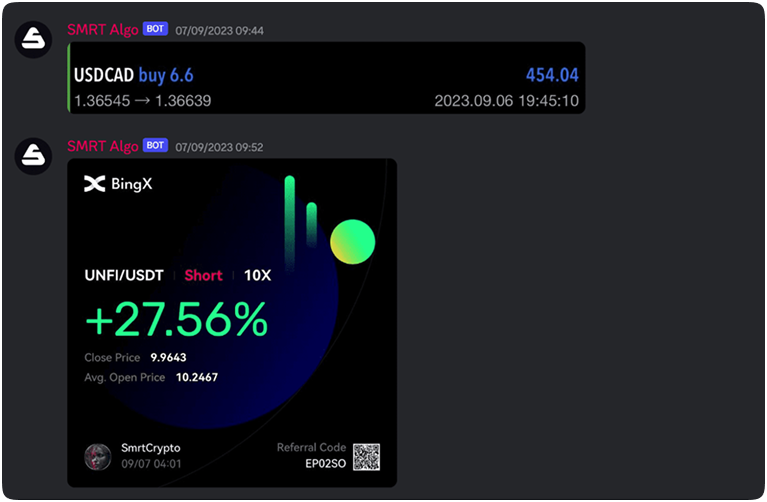This screenshot has width=767, height=502.
Task: Click the +27.56% profit percentage
Action: click(176, 320)
